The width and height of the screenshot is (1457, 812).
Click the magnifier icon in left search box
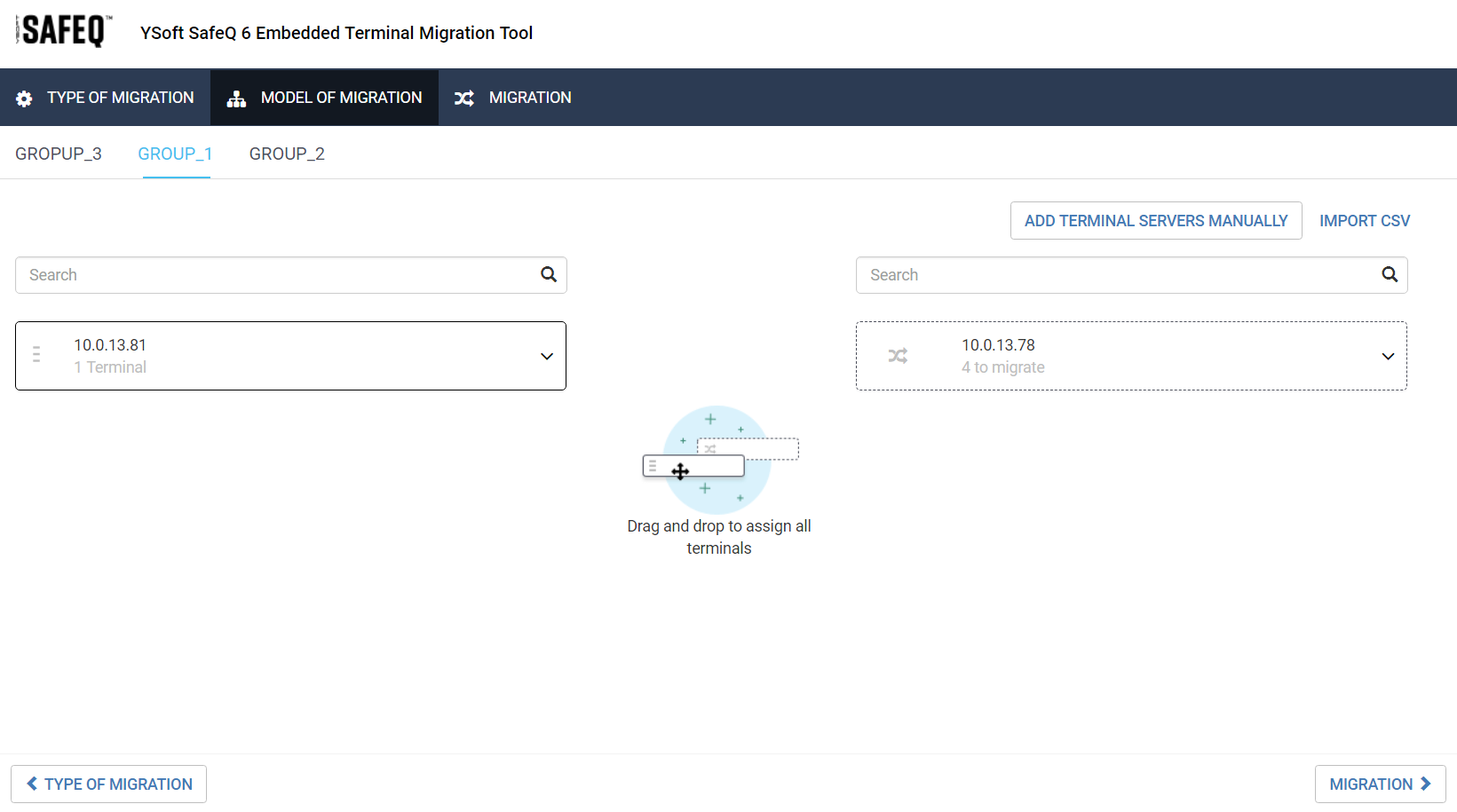tap(549, 275)
